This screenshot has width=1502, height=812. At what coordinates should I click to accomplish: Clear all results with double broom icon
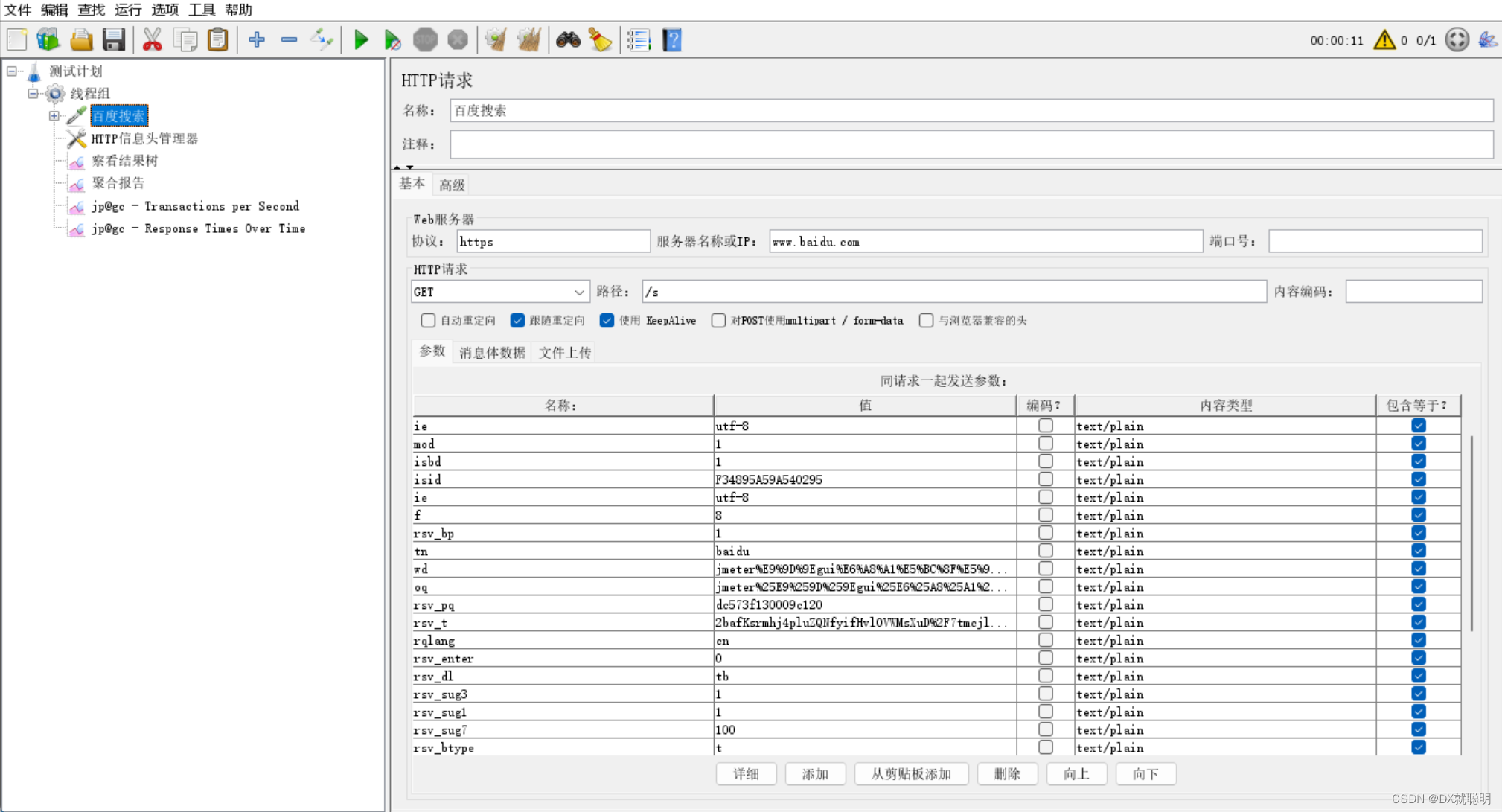(529, 39)
